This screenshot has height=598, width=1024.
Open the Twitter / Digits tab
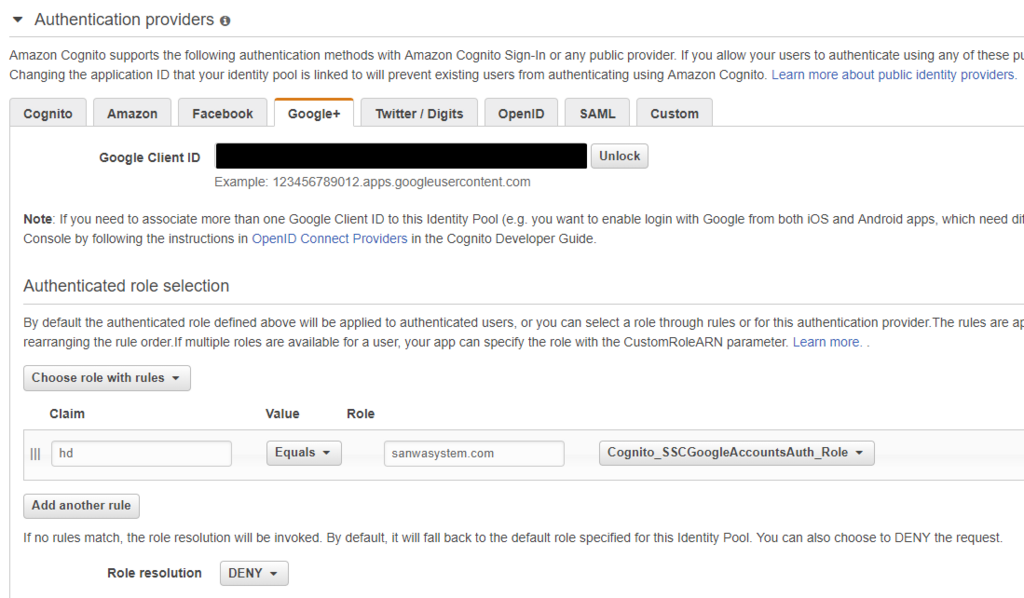(x=419, y=113)
